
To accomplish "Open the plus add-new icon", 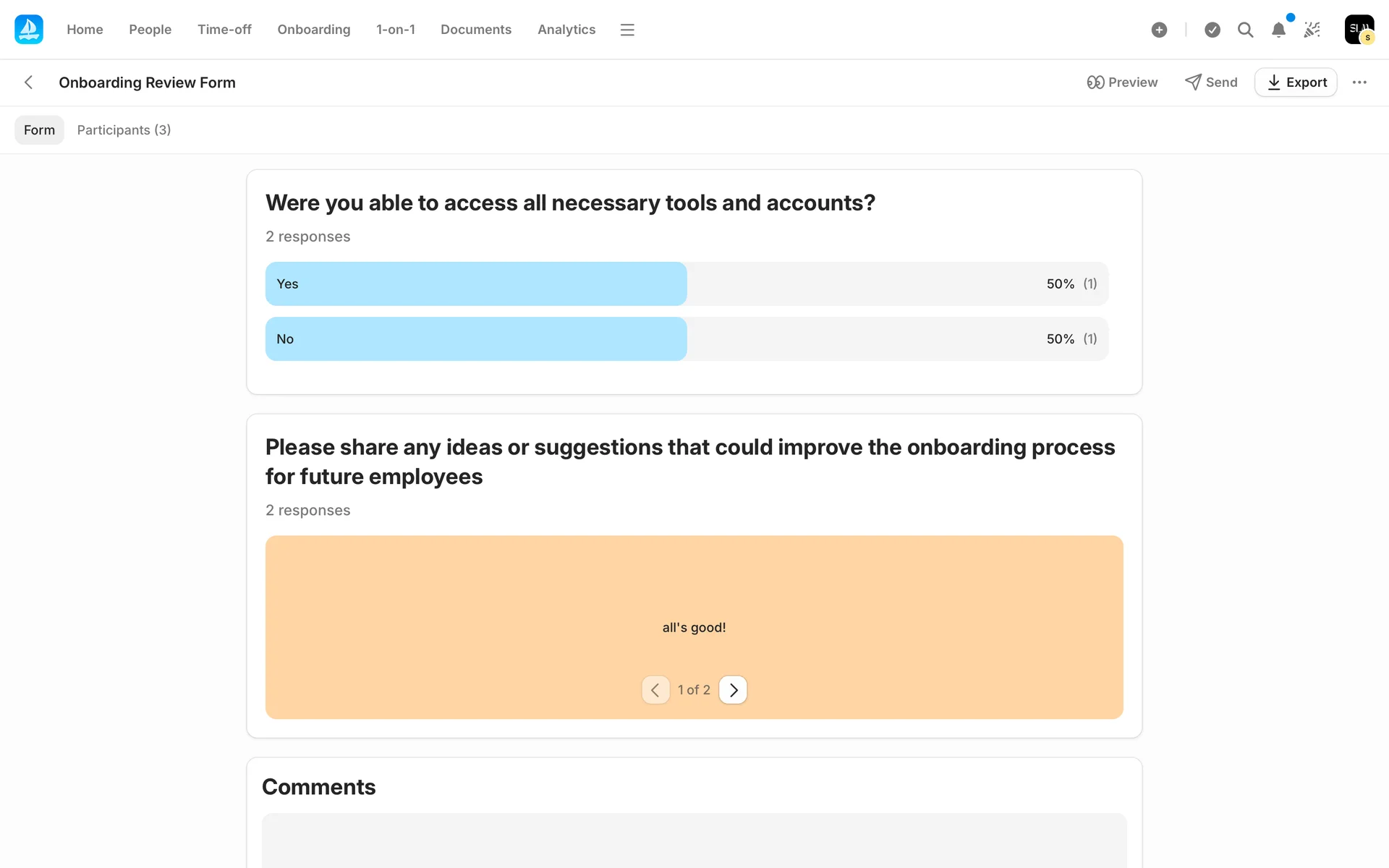I will [1159, 30].
